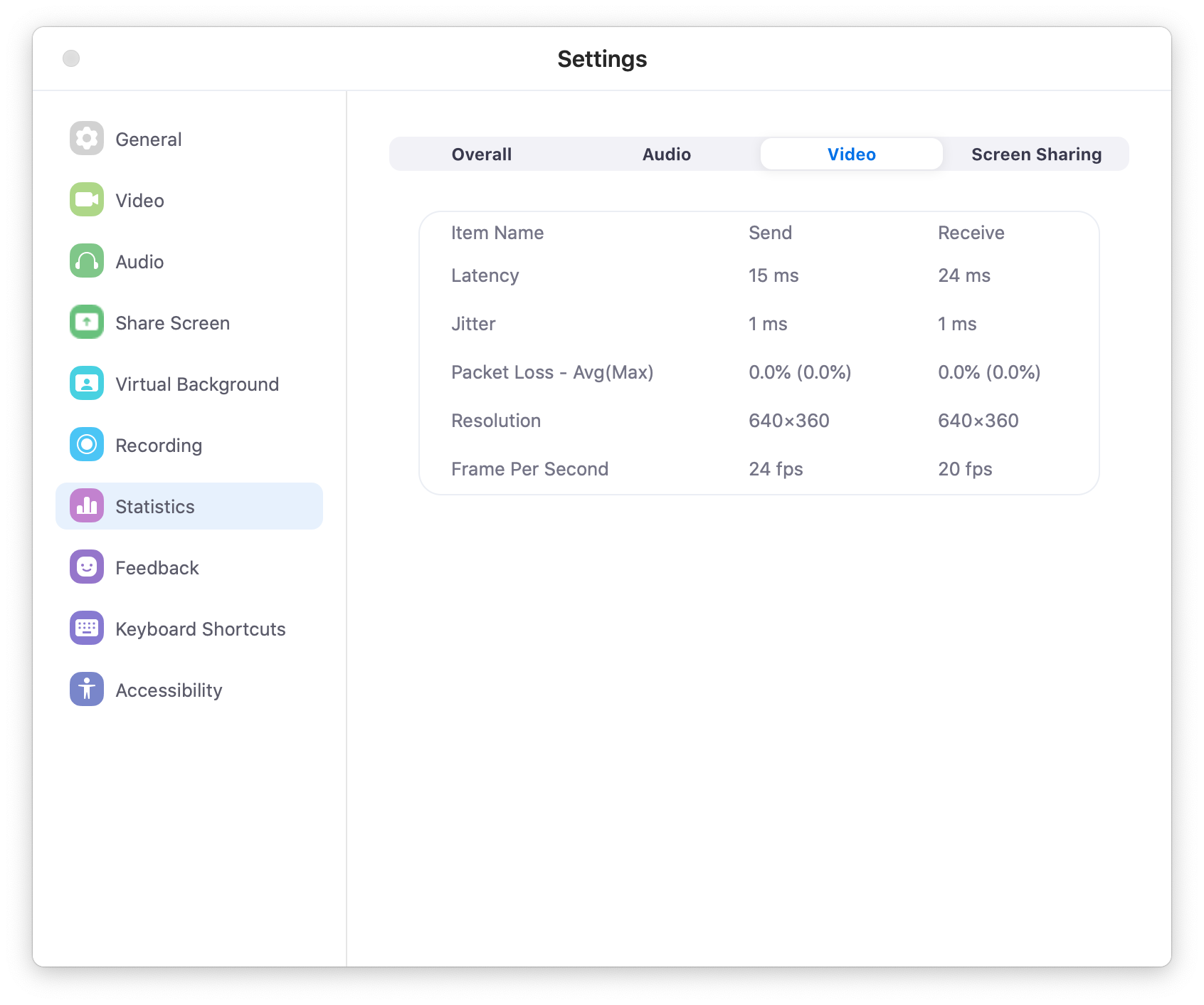Click the 24 ms receive latency value
Image resolution: width=1204 pixels, height=1005 pixels.
tap(964, 275)
